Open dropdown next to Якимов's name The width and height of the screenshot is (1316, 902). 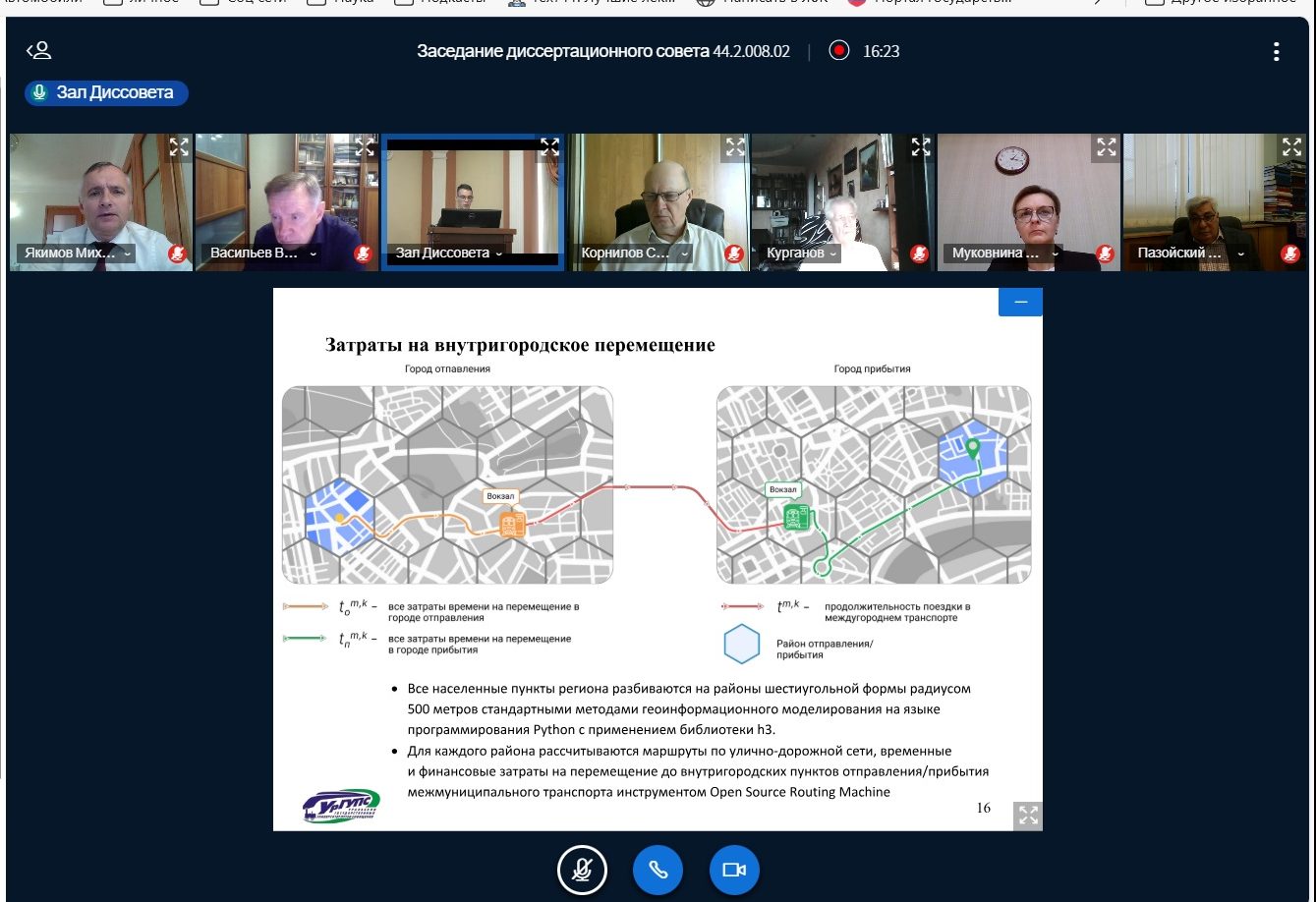pyautogui.click(x=127, y=254)
